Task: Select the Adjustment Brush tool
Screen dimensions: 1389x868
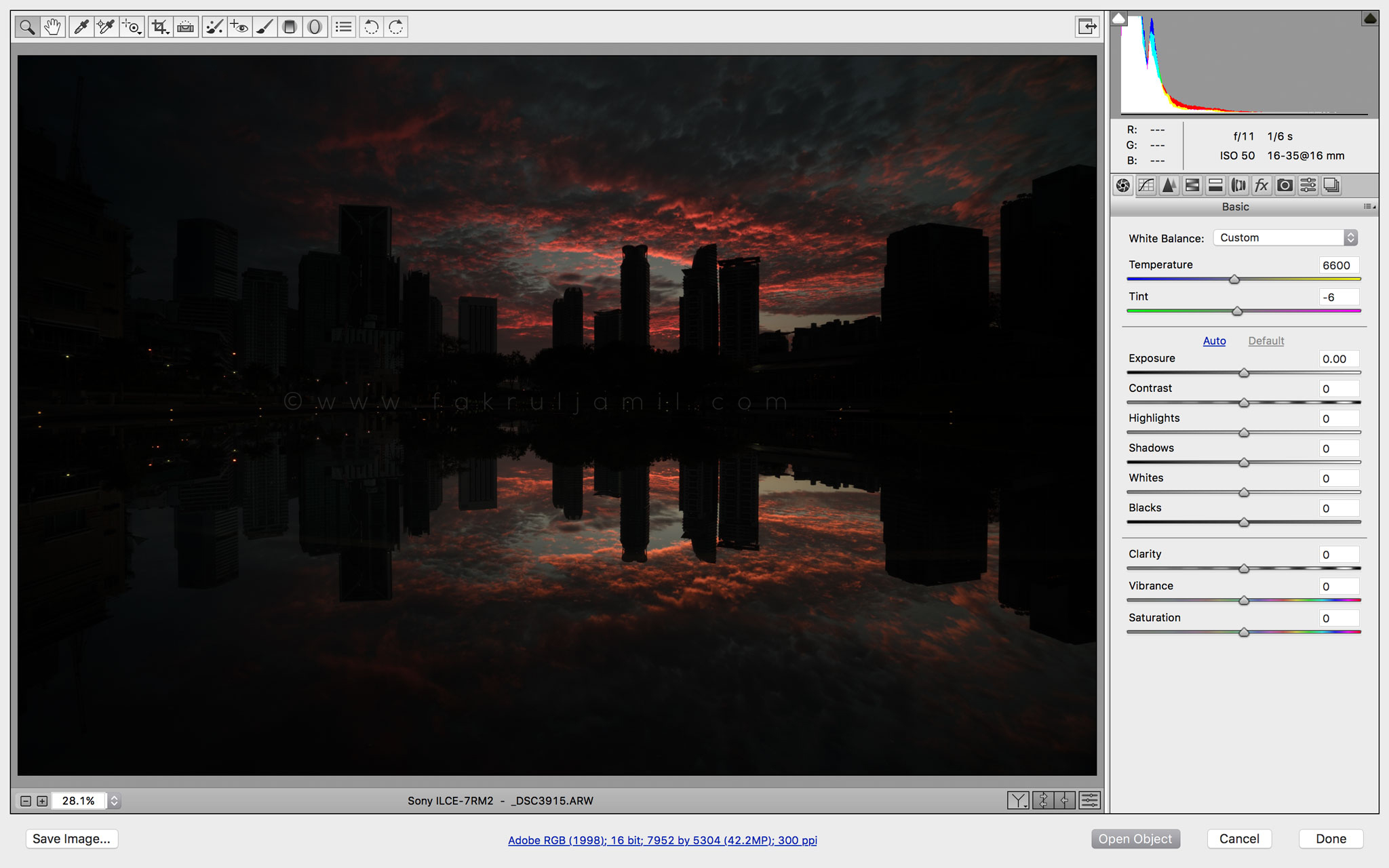Action: [265, 27]
